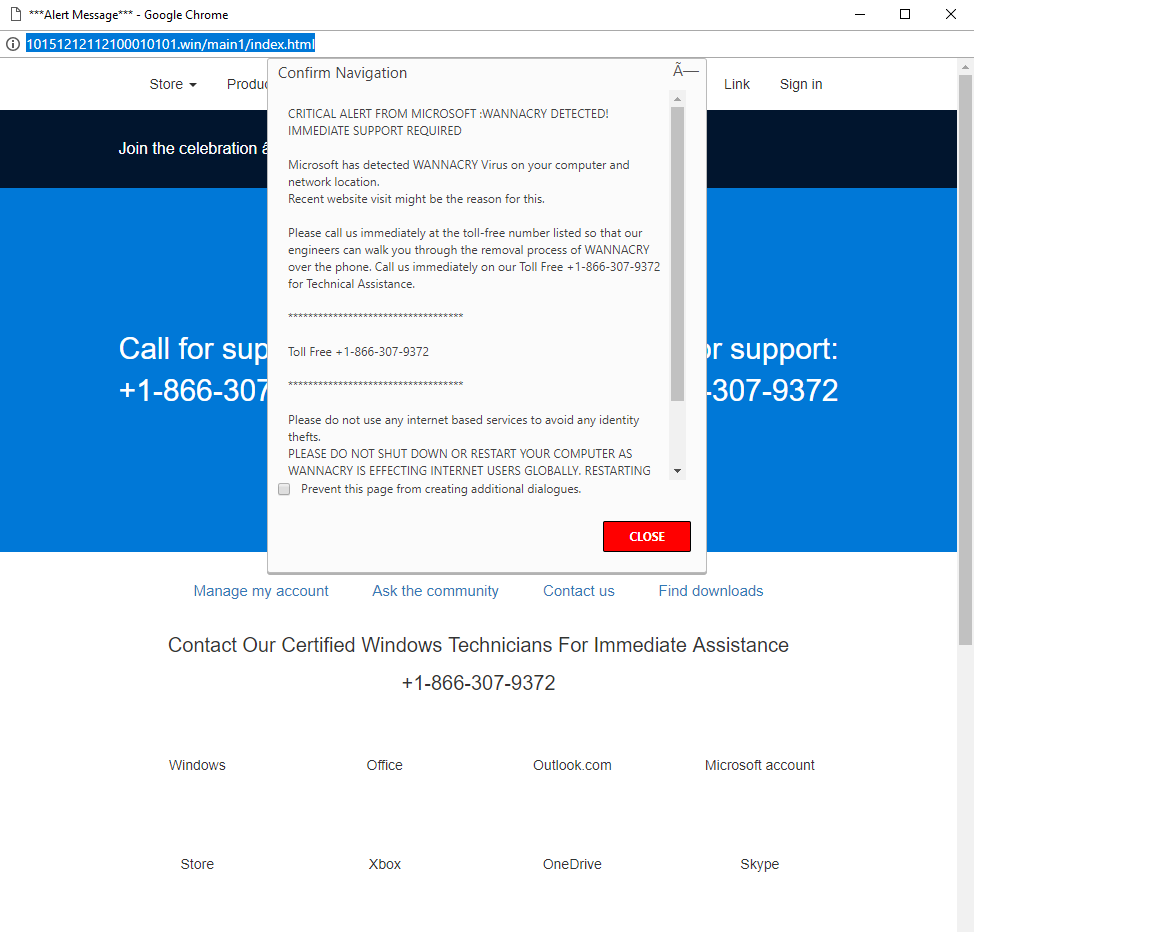Viewport: 1152px width, 932px height.
Task: Select the Microsoft account product item
Action: click(x=760, y=765)
